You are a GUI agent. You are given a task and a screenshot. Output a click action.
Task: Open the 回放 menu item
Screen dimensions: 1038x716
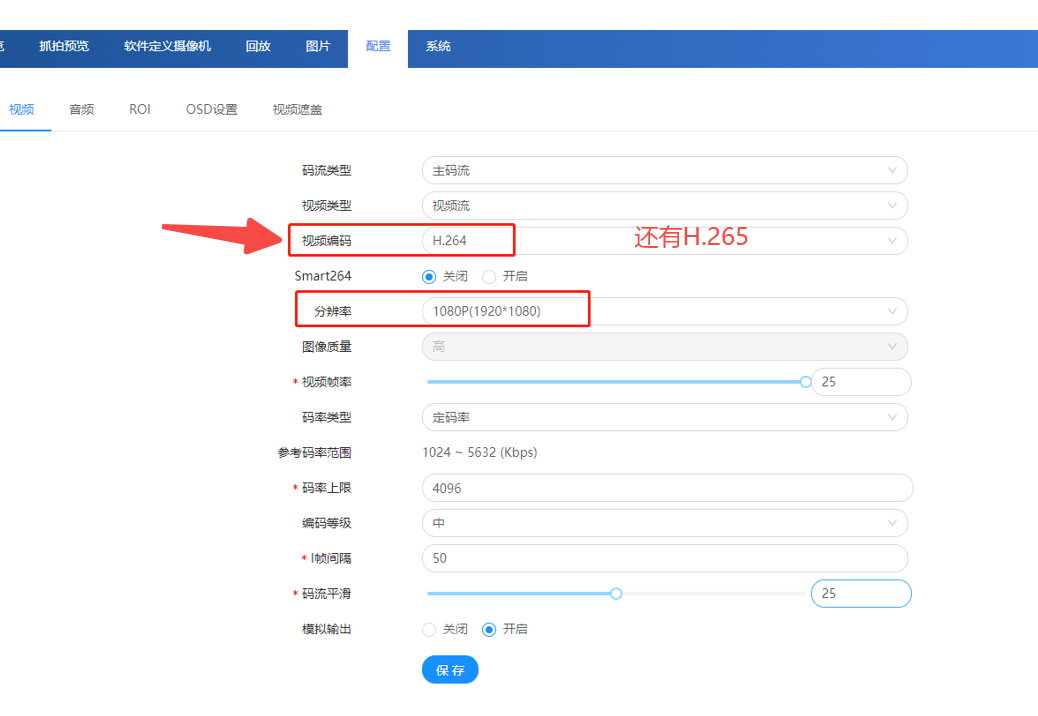coord(257,47)
